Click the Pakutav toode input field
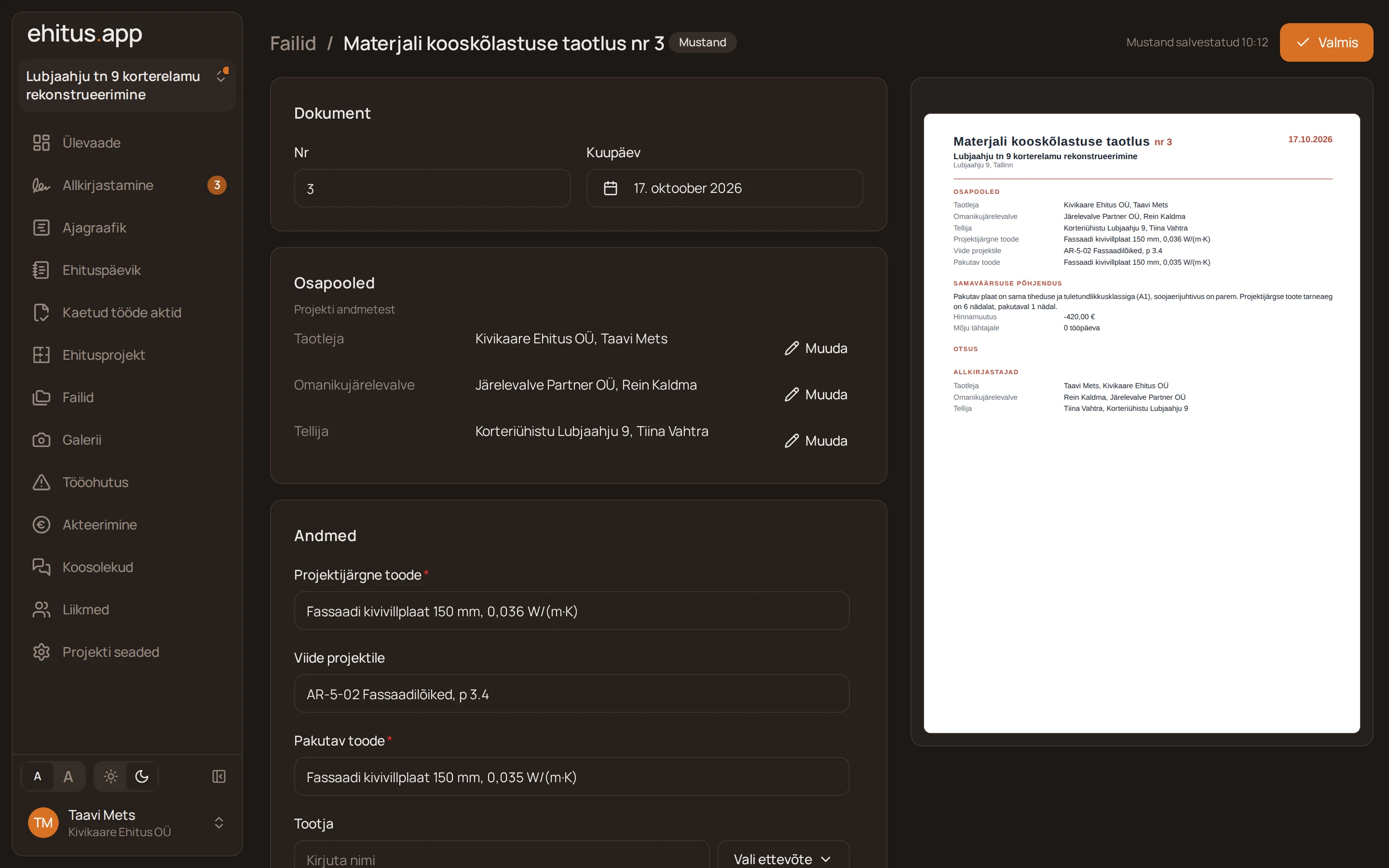This screenshot has width=1389, height=868. tap(572, 777)
